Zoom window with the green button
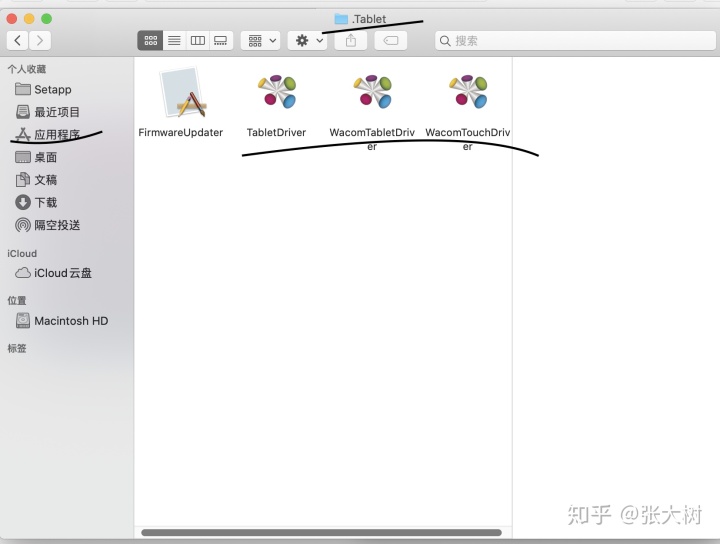 click(x=46, y=19)
